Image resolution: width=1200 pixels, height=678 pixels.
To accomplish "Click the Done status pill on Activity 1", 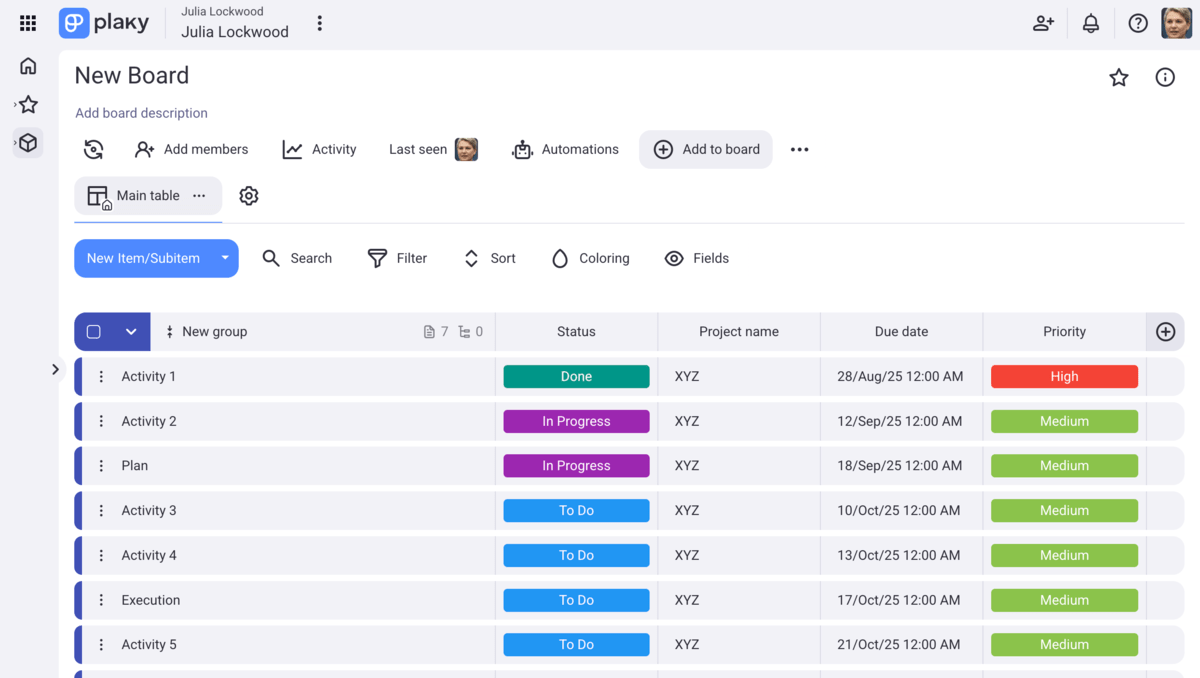I will [x=576, y=376].
